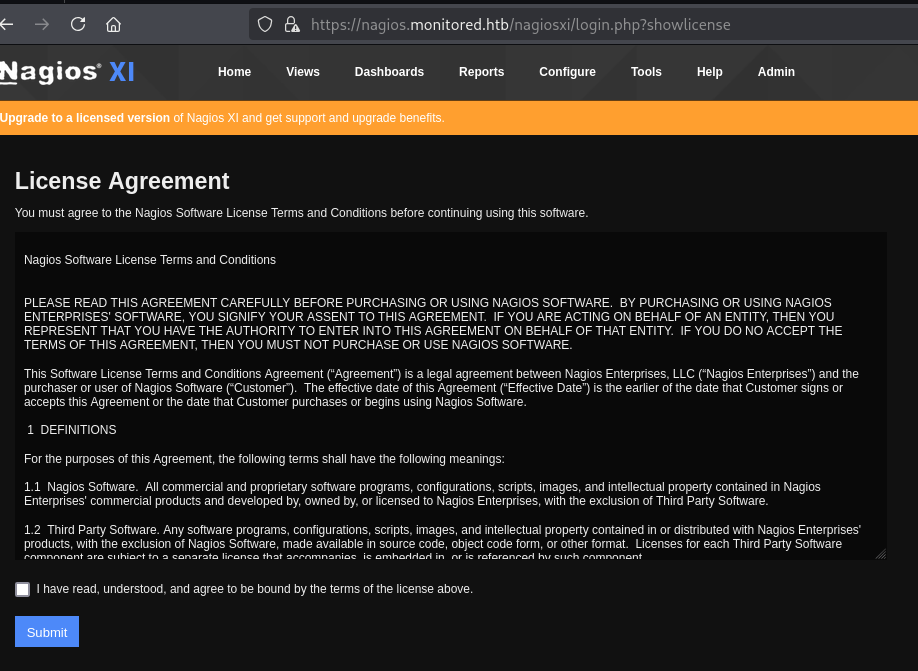This screenshot has height=671, width=918.
Task: Click the '1.1 Nagios Software.' definition text
Action: [x=422, y=494]
